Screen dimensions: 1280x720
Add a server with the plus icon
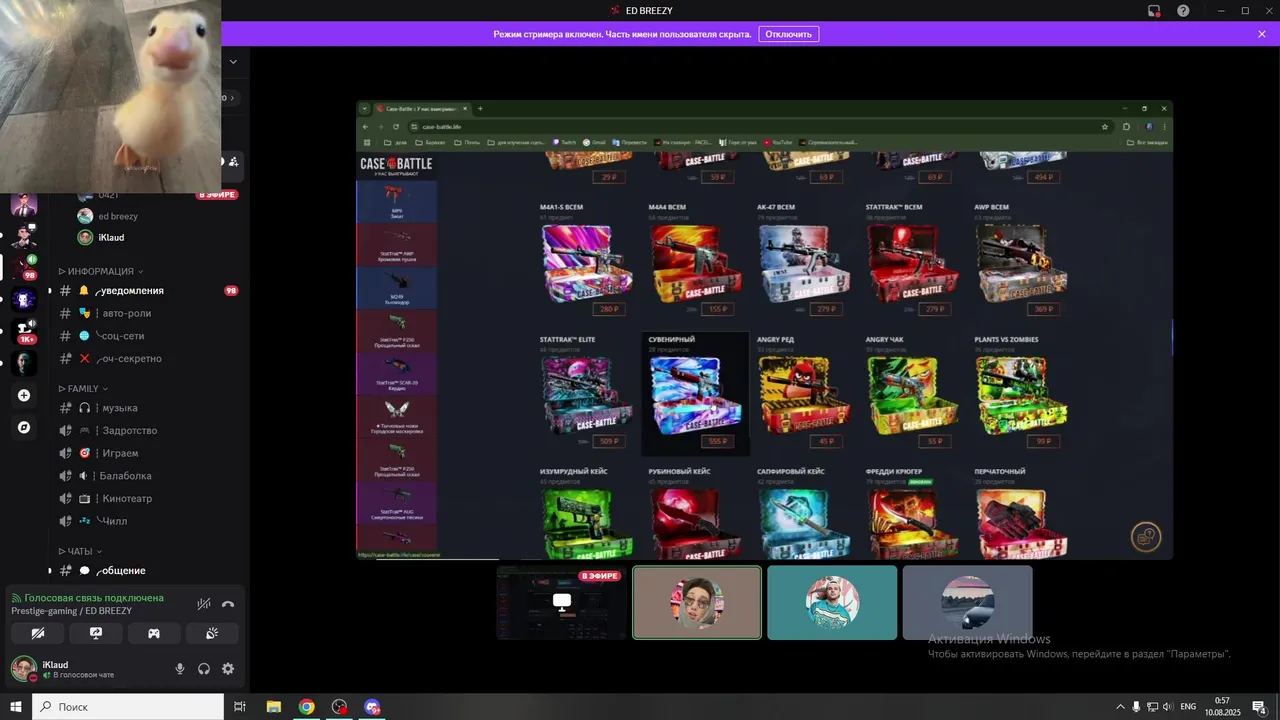click(x=24, y=395)
